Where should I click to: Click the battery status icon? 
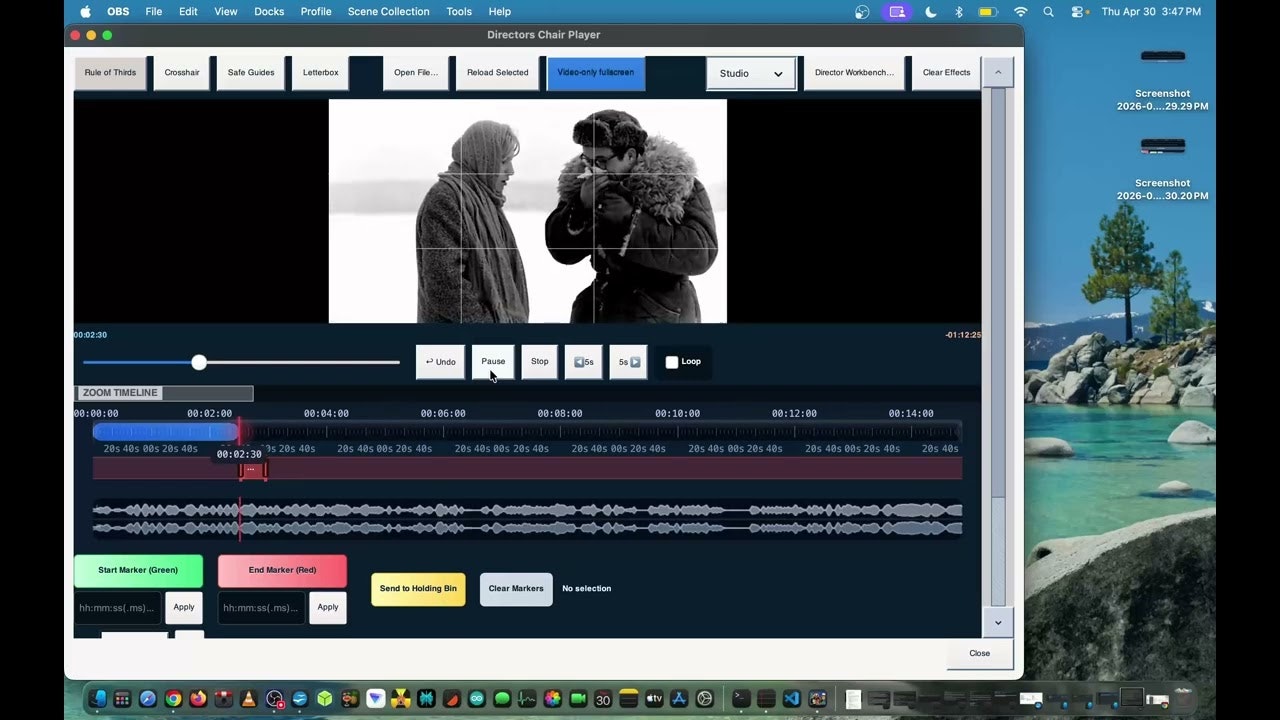(988, 12)
